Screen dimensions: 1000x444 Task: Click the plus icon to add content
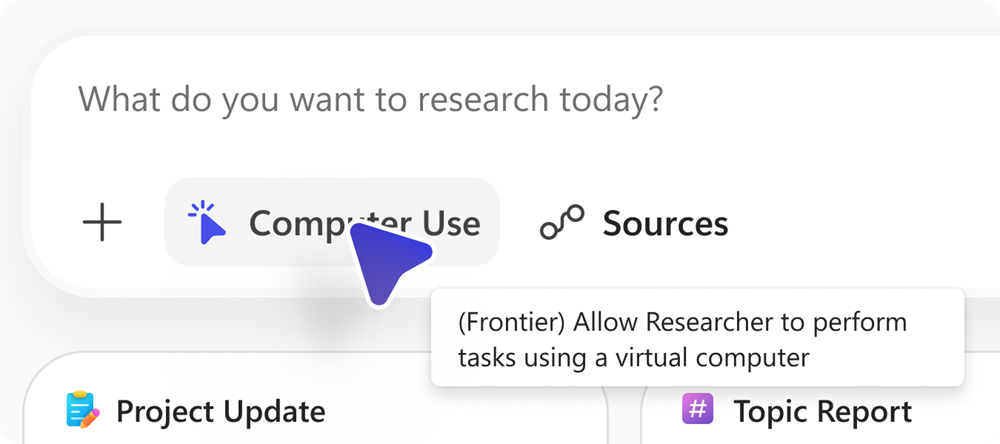click(102, 222)
